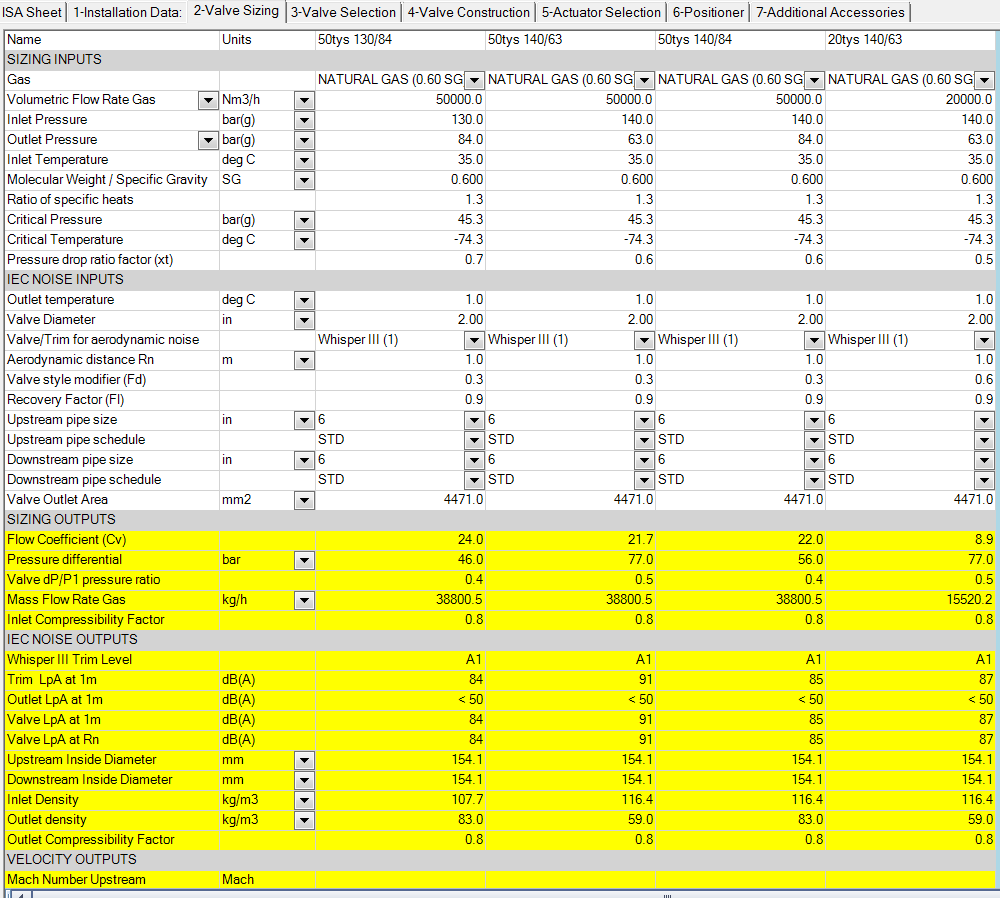Screen dimensions: 1000x898
Task: Open the Molecular Weight SG units dropdown
Action: (304, 180)
